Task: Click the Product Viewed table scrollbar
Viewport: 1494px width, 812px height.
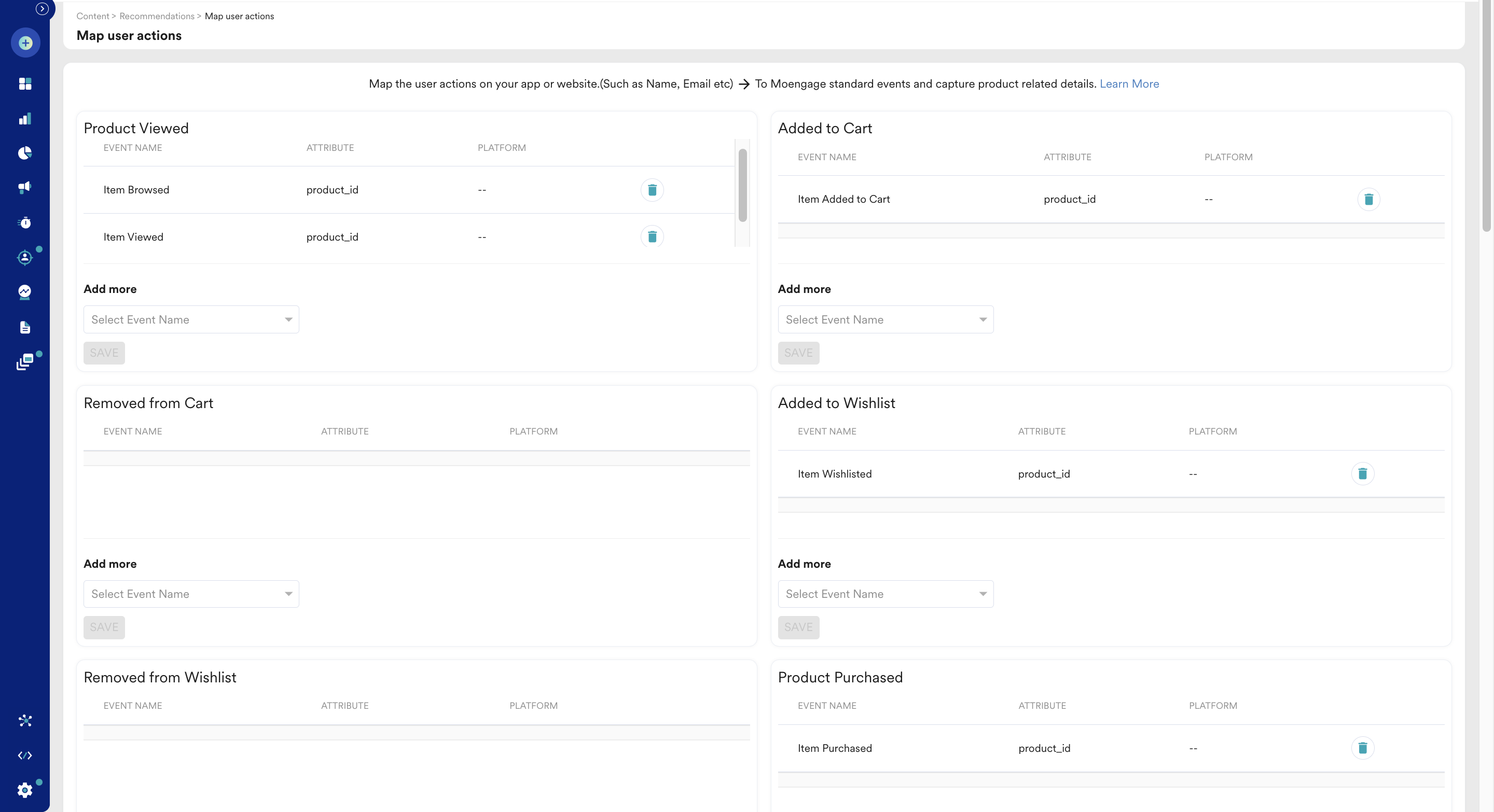Action: coord(742,186)
